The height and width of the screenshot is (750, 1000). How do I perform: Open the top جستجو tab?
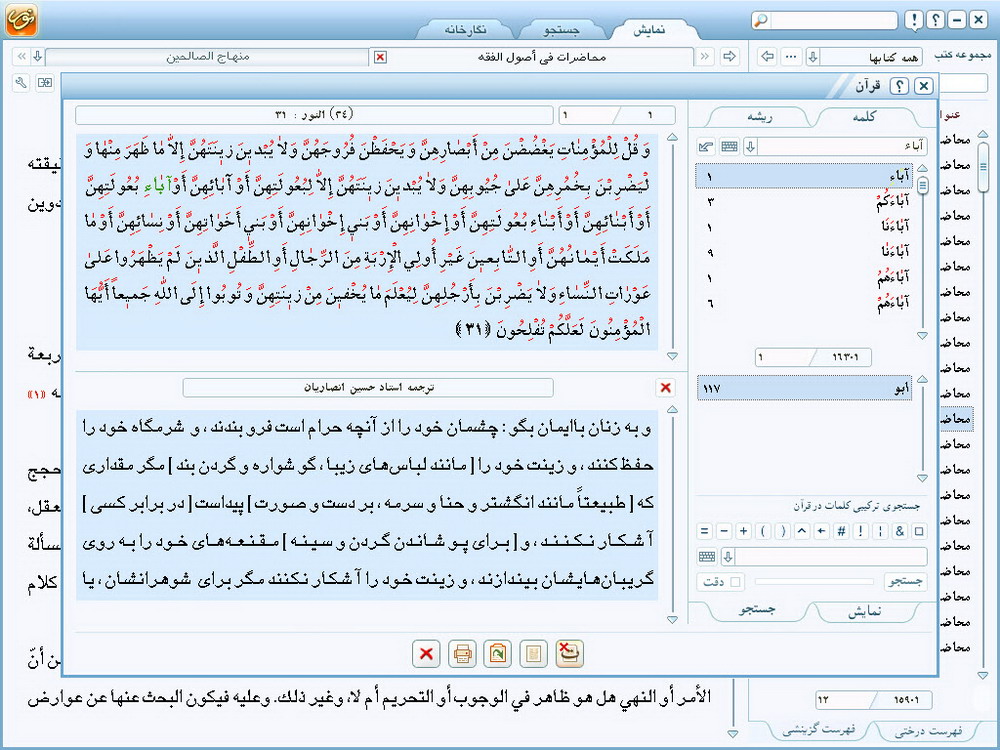(x=561, y=30)
